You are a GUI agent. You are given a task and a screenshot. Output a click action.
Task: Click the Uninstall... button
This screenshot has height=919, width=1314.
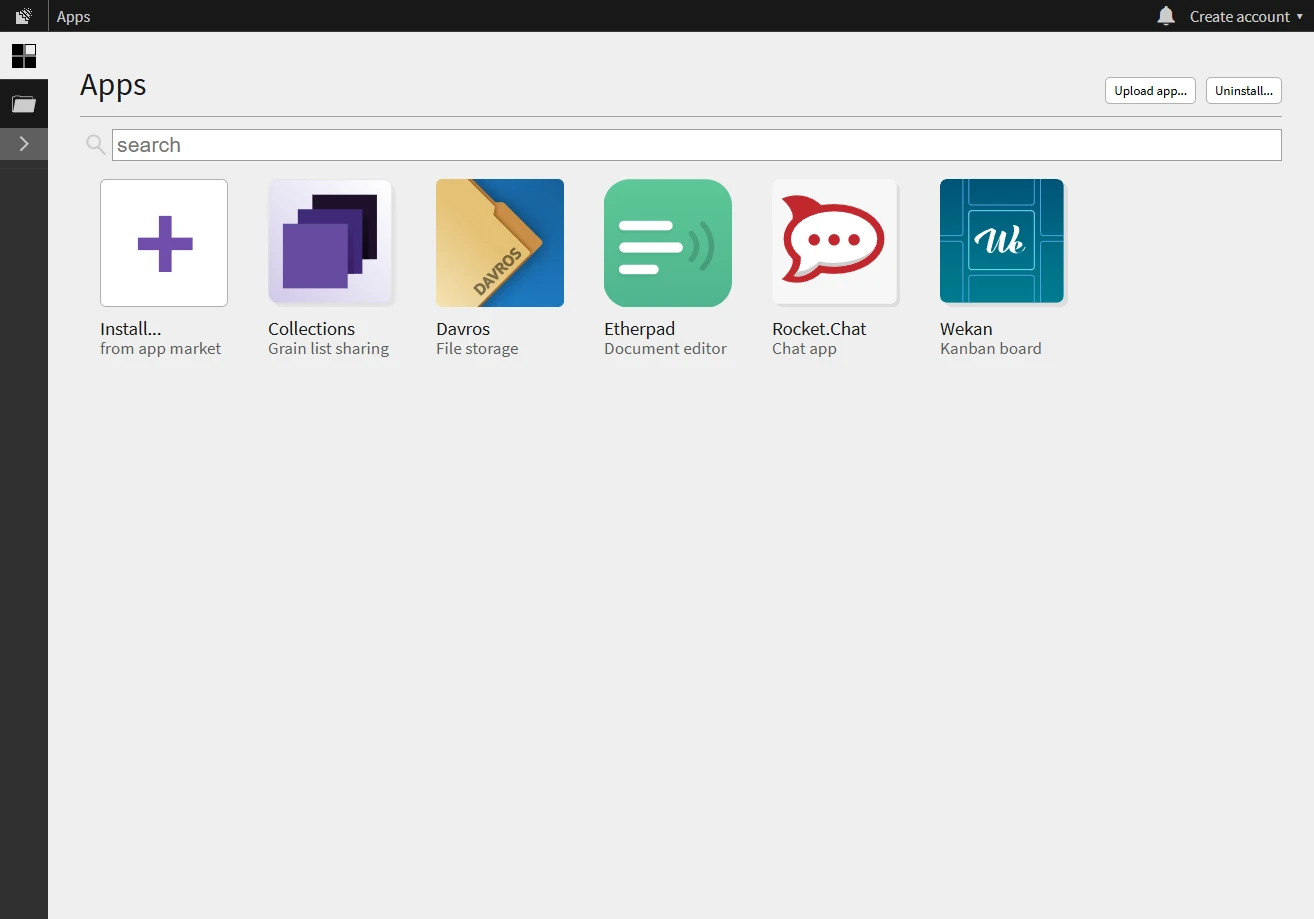pos(1244,91)
